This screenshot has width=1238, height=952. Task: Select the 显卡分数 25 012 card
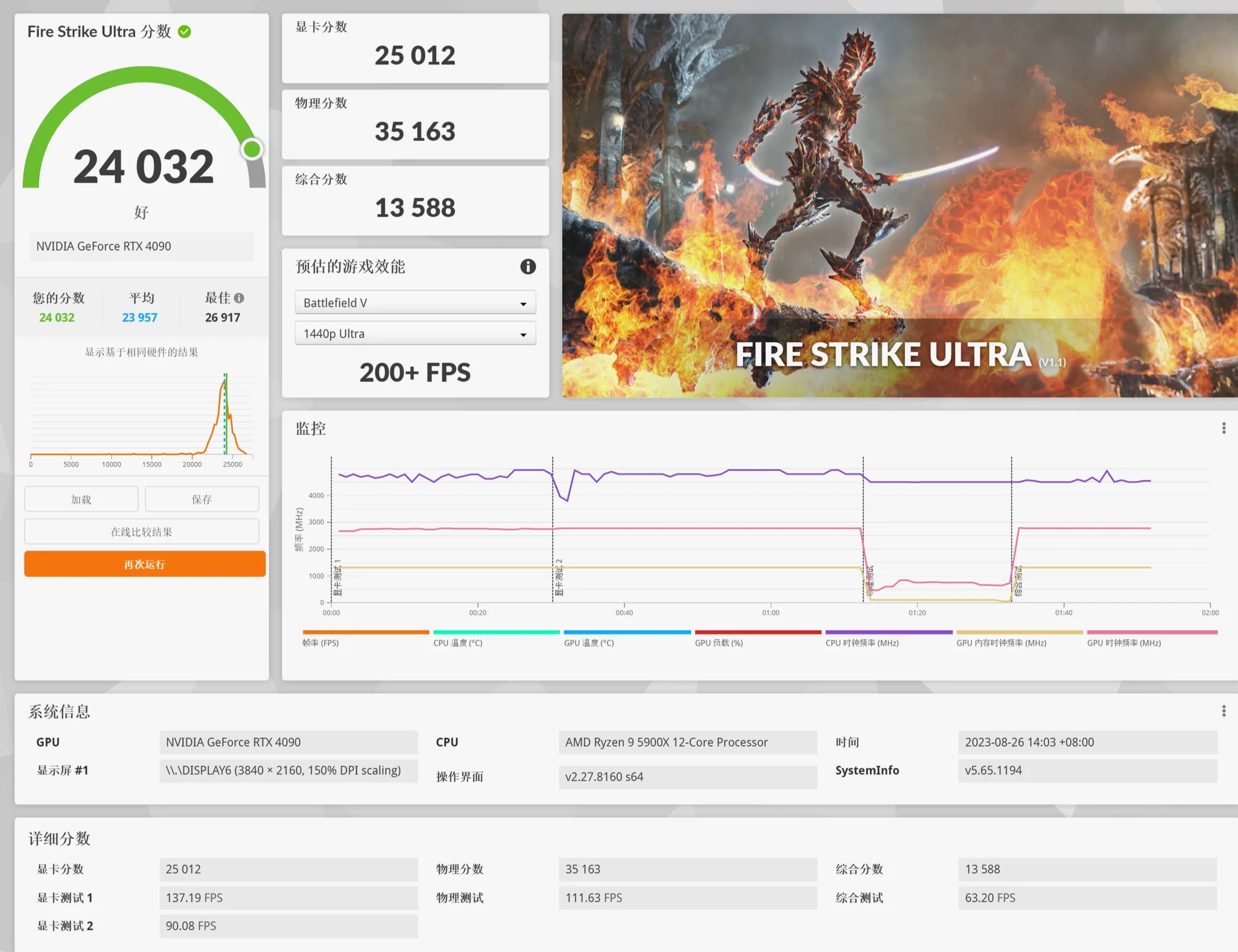[x=415, y=48]
